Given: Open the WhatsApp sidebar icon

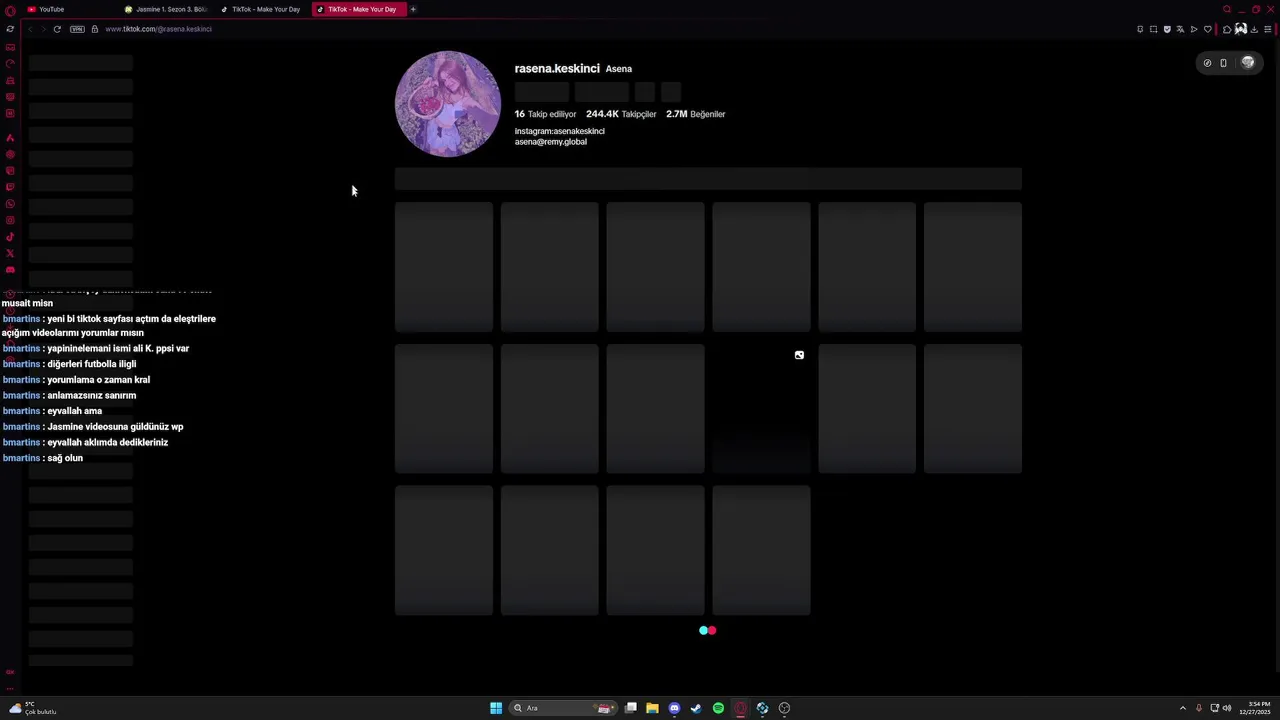Looking at the screenshot, I should [10, 204].
